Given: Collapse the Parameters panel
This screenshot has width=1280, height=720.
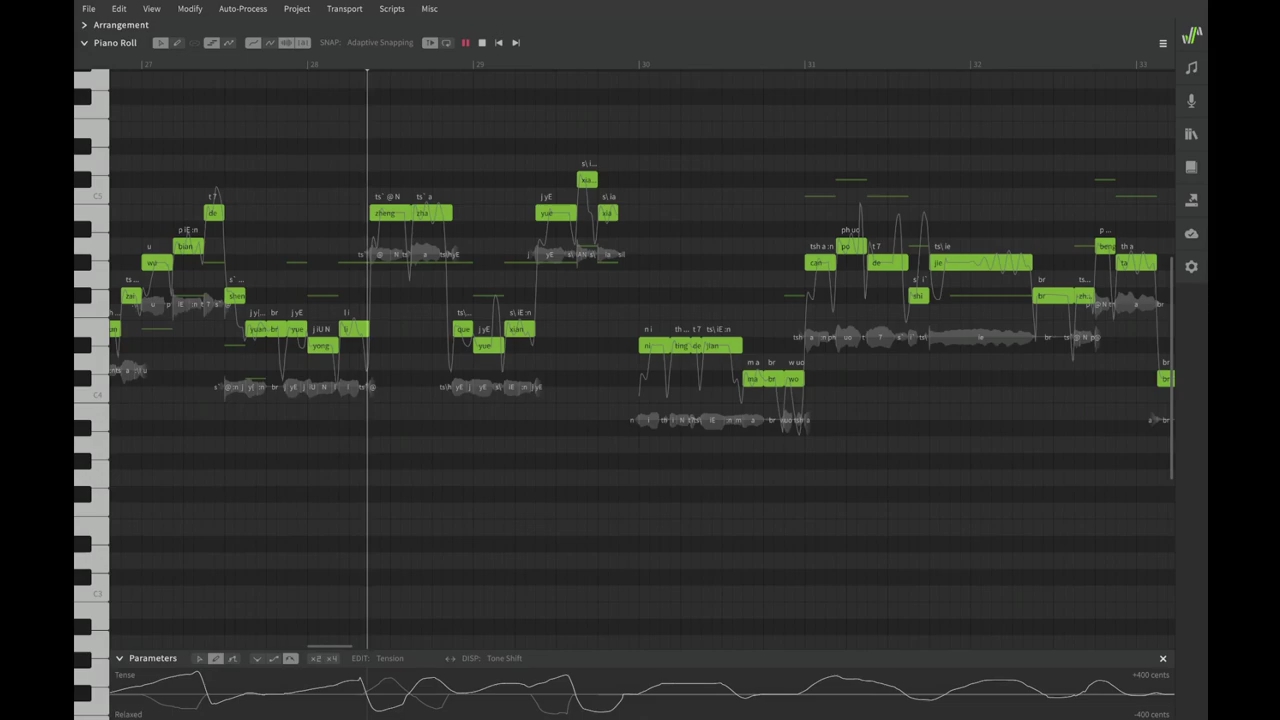Looking at the screenshot, I should [x=119, y=658].
